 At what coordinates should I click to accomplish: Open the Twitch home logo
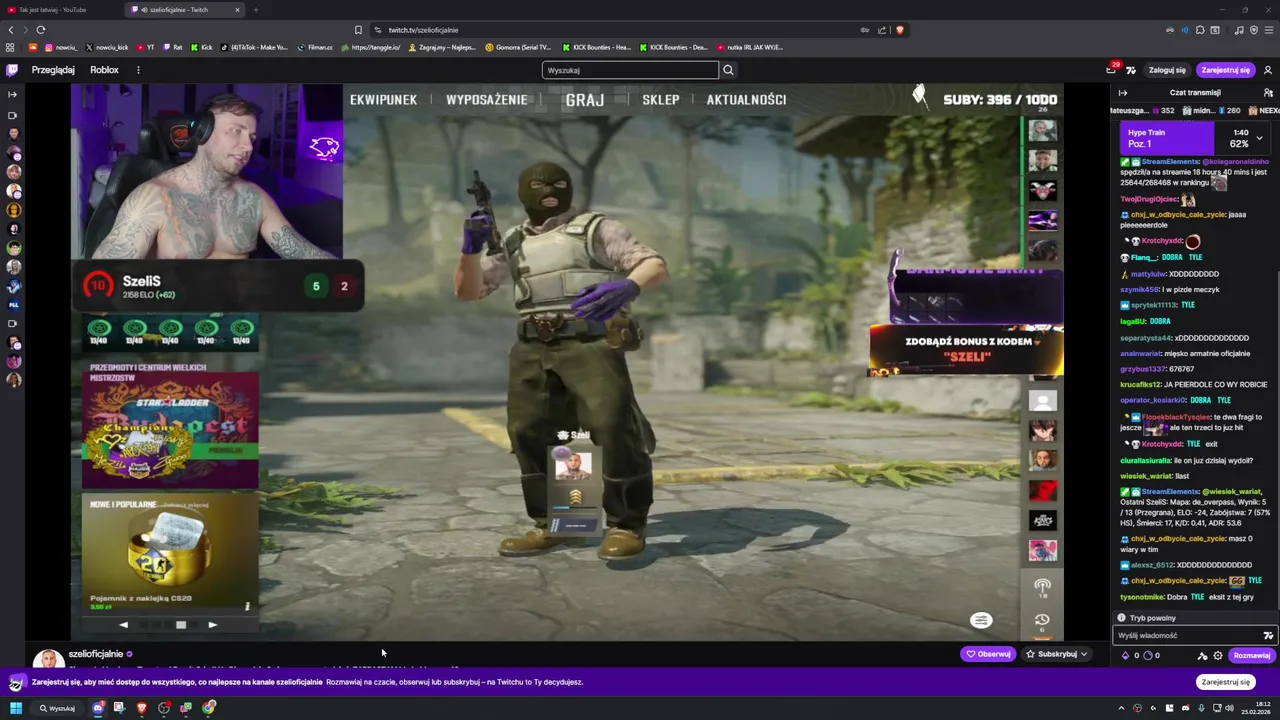(x=12, y=70)
